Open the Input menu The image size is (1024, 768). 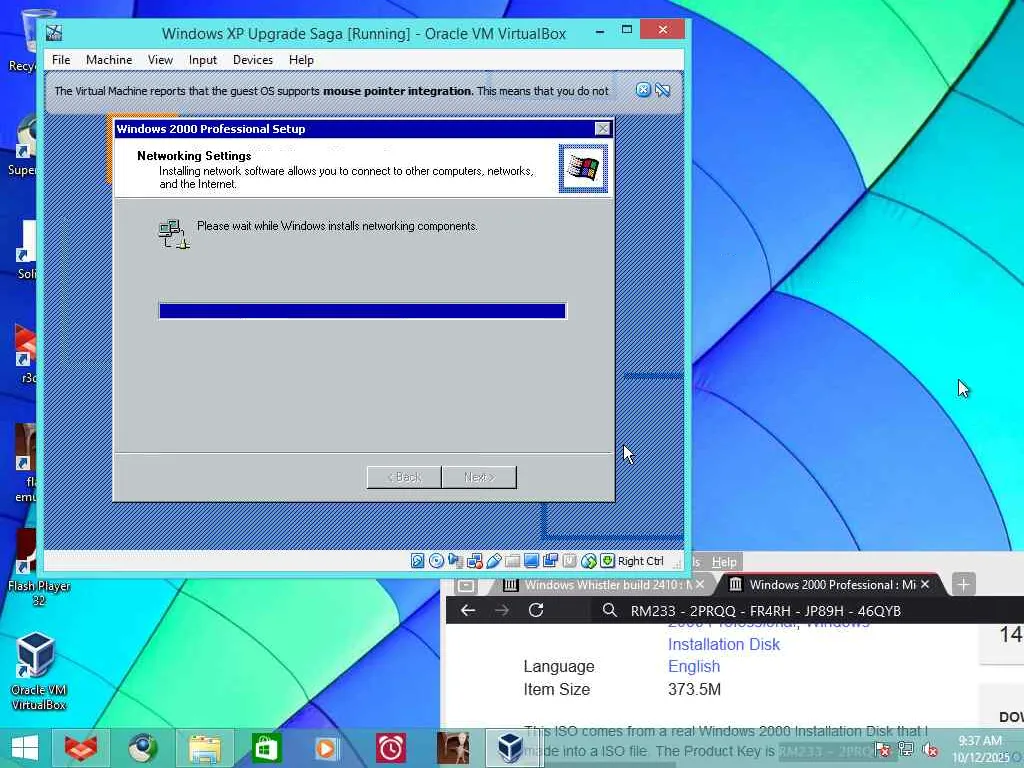click(202, 59)
